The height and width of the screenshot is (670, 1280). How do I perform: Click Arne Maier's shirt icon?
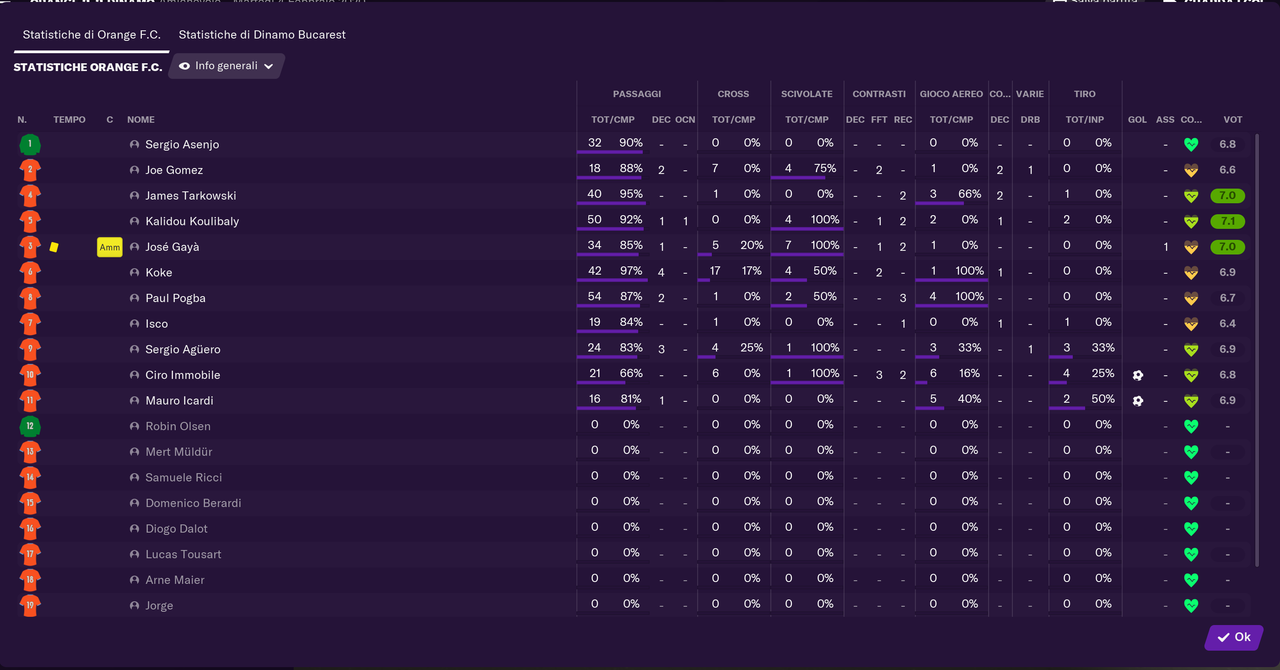click(30, 580)
